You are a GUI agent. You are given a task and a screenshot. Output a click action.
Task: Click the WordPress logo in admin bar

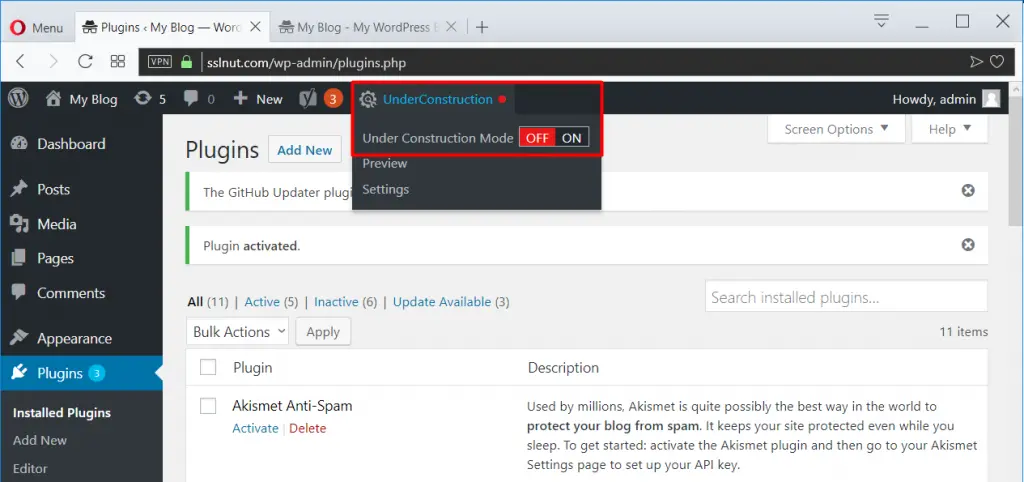(18, 99)
